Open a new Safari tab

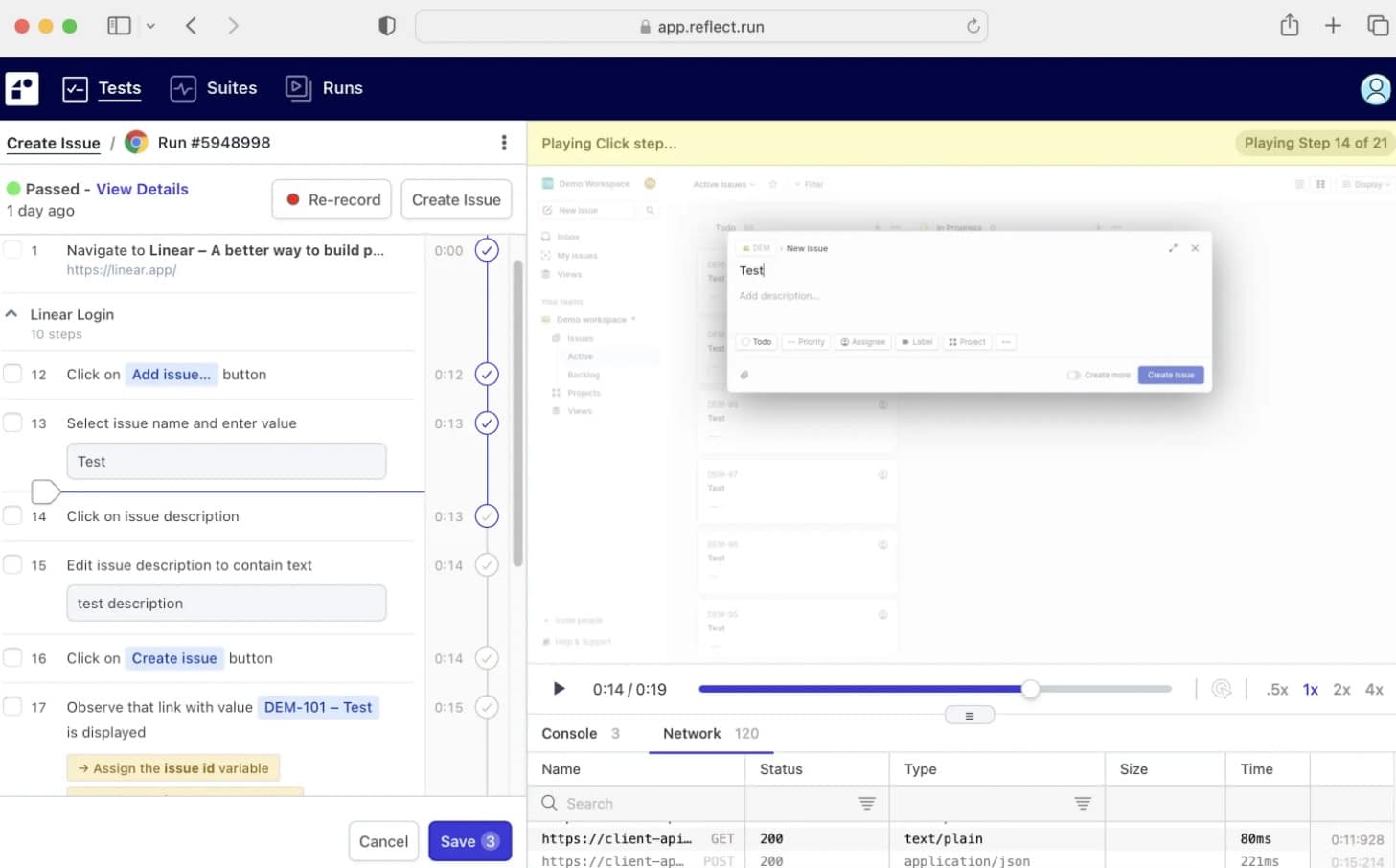[1333, 26]
